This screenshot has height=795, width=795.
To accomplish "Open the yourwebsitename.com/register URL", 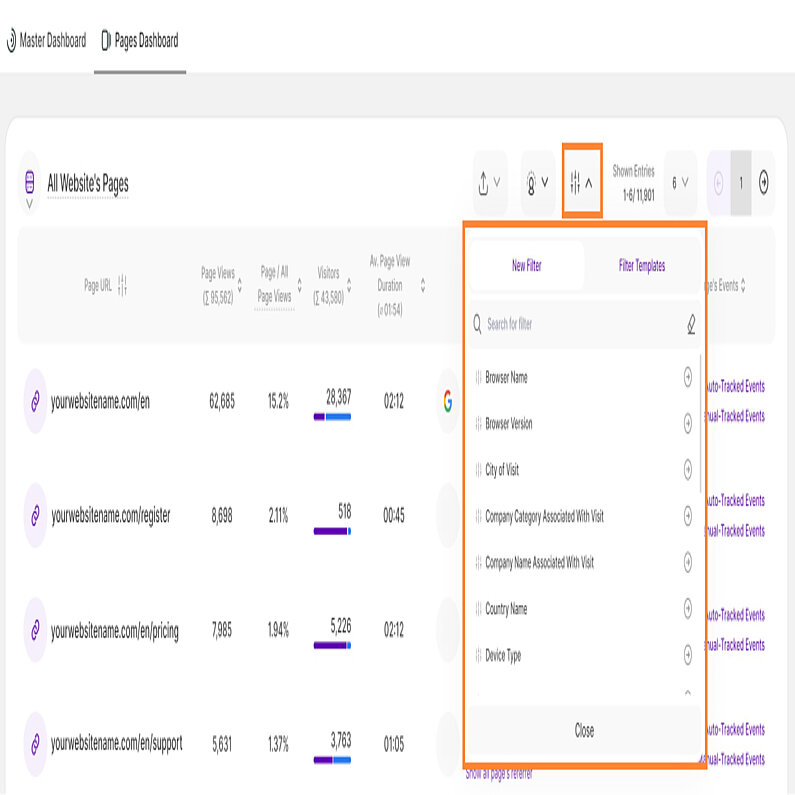I will pyautogui.click(x=111, y=516).
